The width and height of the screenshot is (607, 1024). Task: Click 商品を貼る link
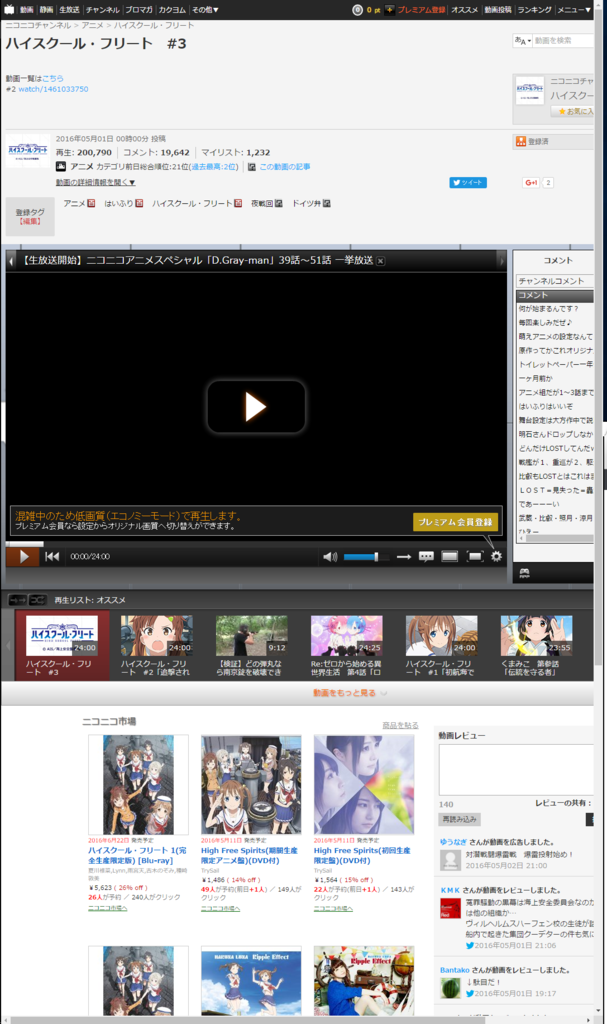point(400,725)
